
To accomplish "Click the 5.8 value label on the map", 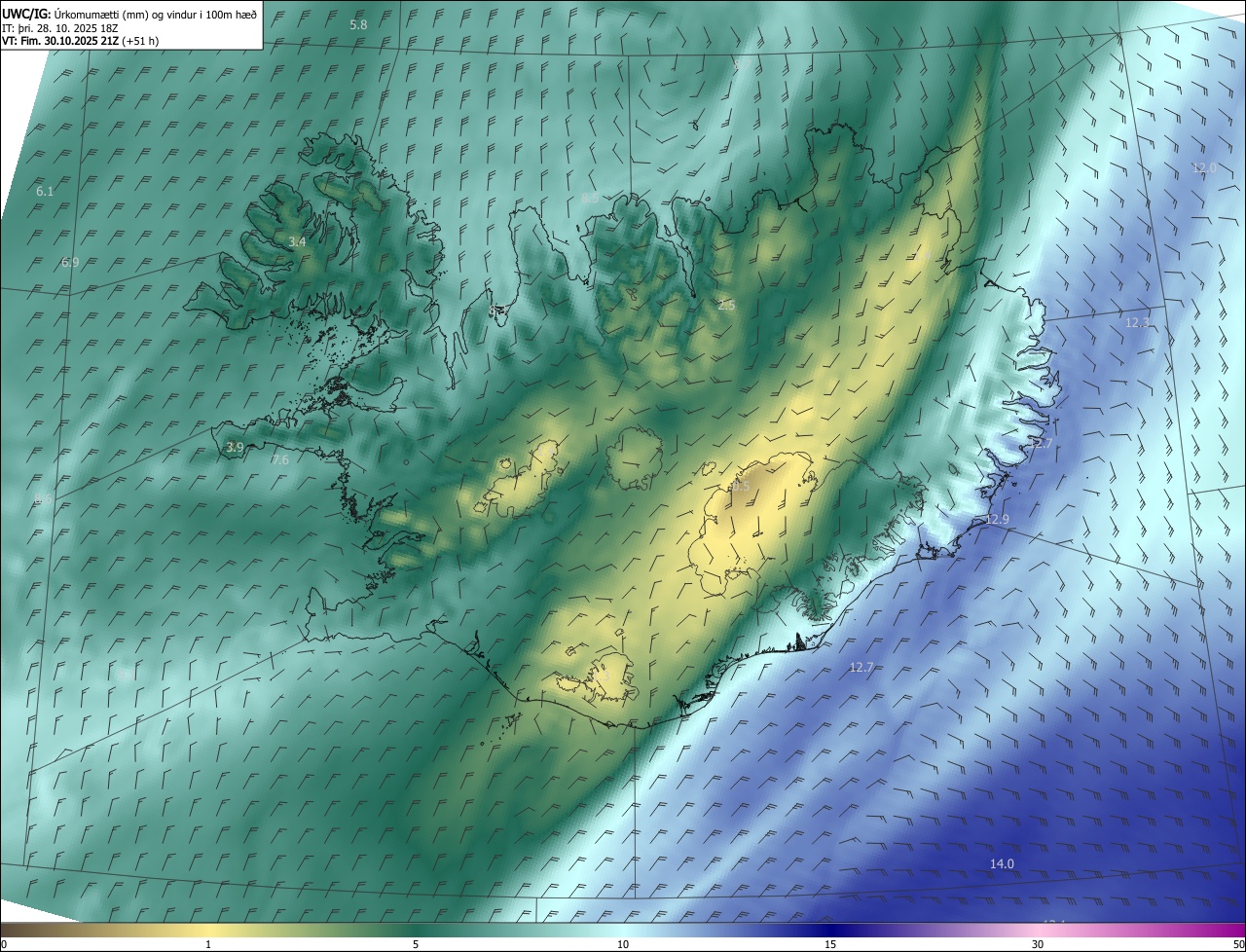I will [358, 24].
